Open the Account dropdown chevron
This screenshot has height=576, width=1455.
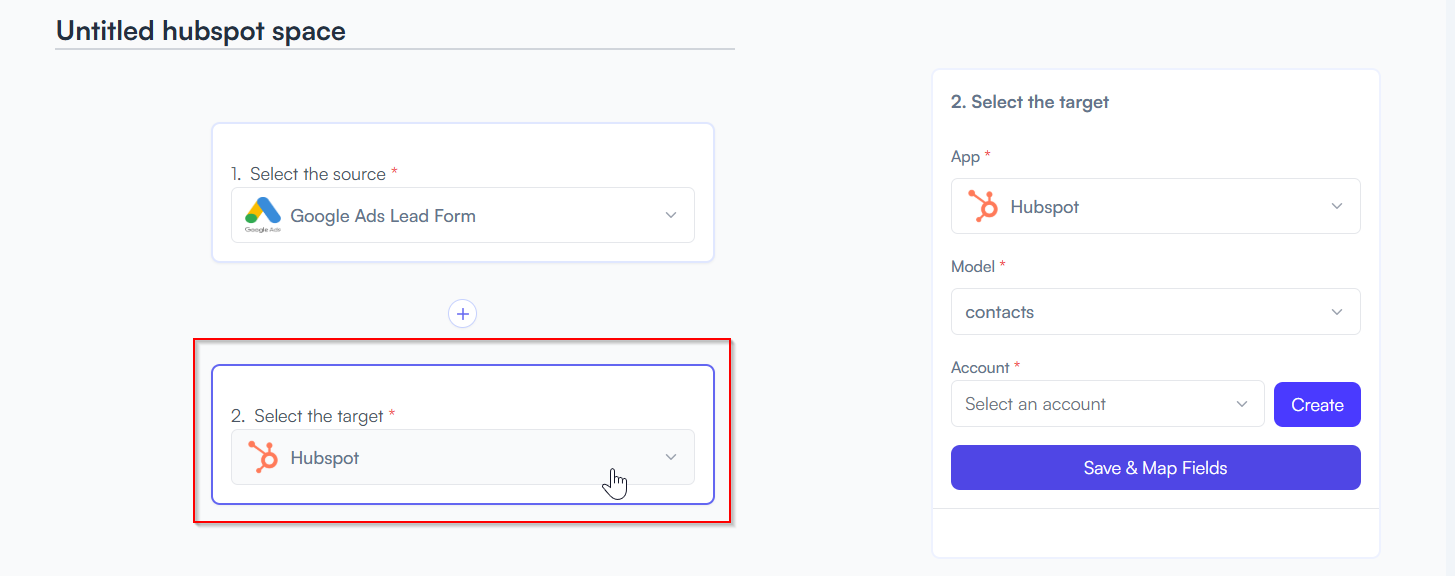point(1242,404)
